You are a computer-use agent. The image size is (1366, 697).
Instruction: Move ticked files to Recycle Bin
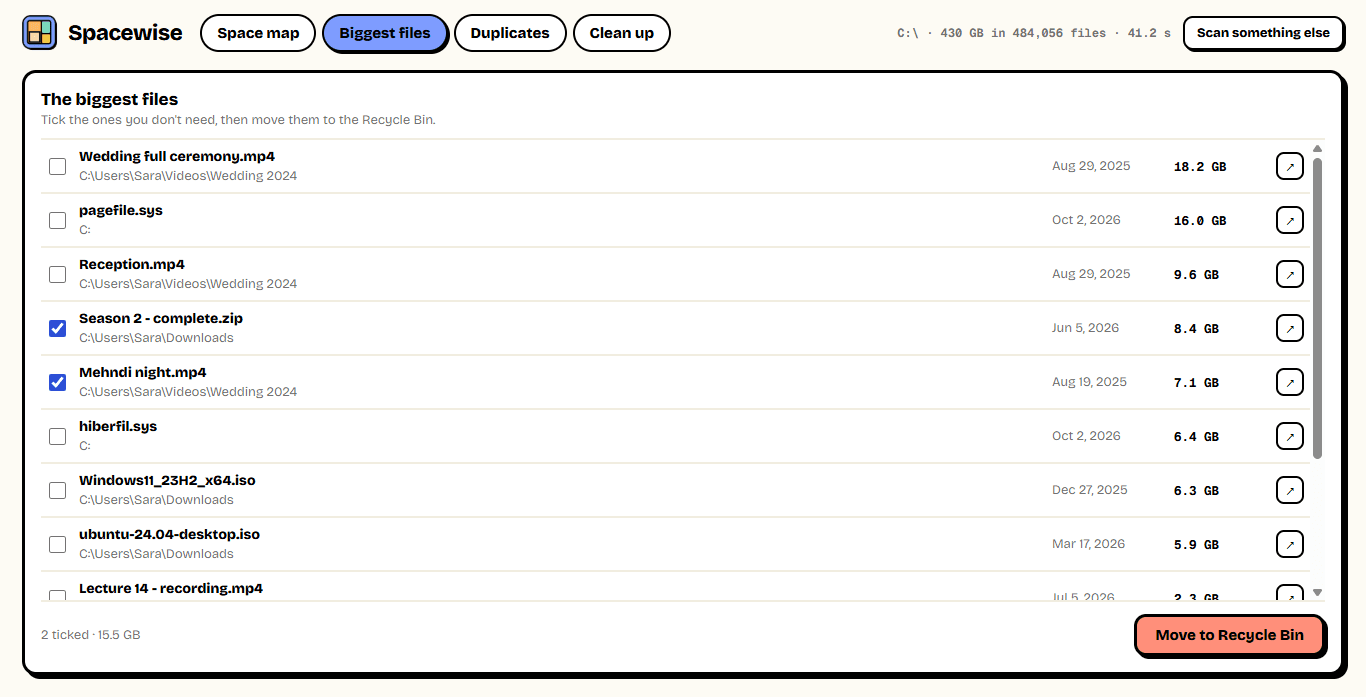[1230, 635]
